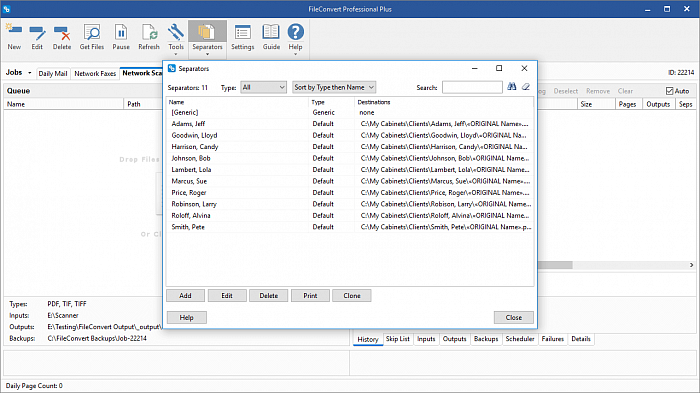Image resolution: width=700 pixels, height=393 pixels.
Task: Expand the Separators toolbar dropdown arrow
Action: [x=207, y=54]
